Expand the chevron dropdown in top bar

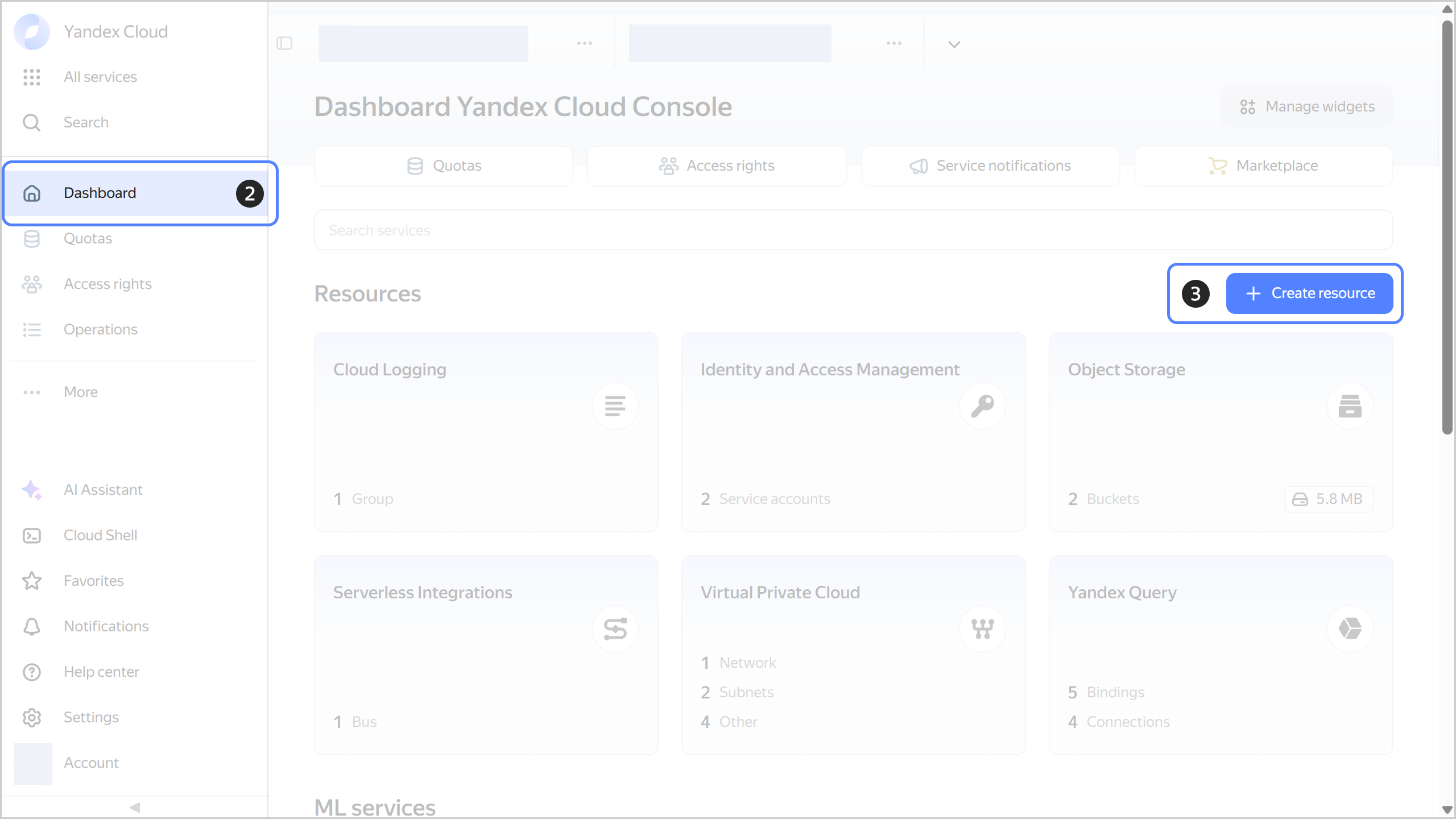(x=954, y=44)
